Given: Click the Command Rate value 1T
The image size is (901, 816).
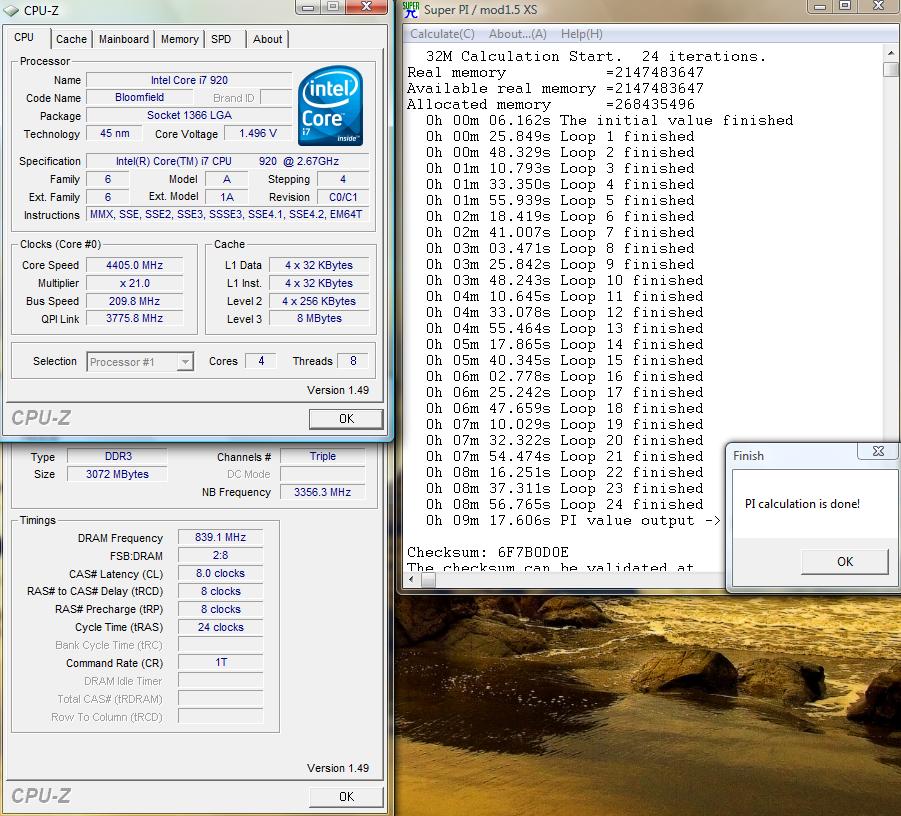Looking at the screenshot, I should pos(221,663).
